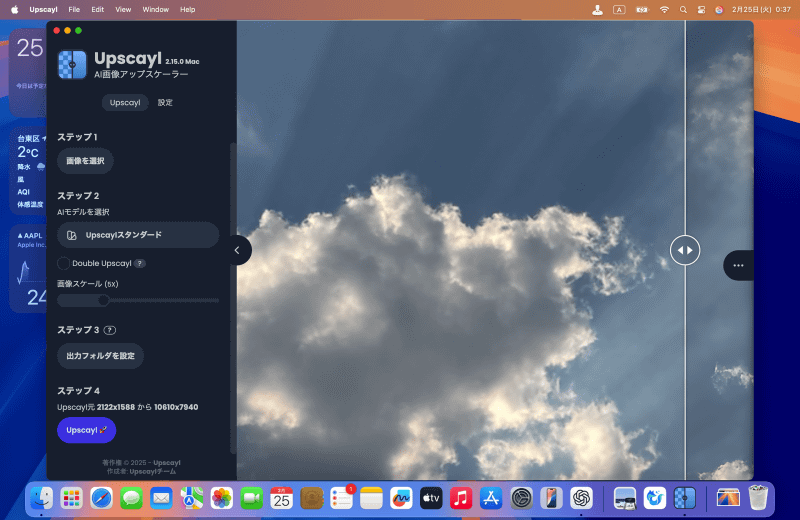
Task: Open Freeform from the Dock
Action: pyautogui.click(x=401, y=498)
